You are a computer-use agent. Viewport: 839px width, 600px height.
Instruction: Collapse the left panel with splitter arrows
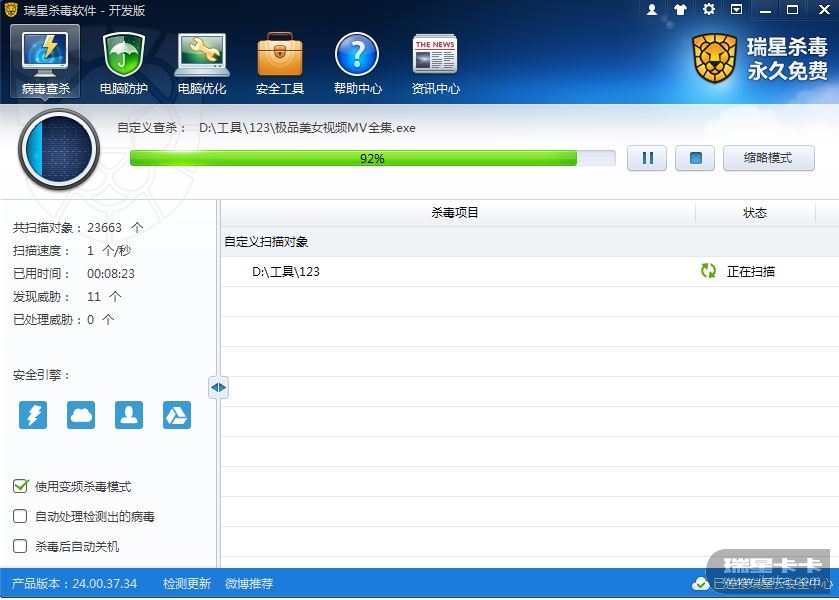[x=218, y=387]
